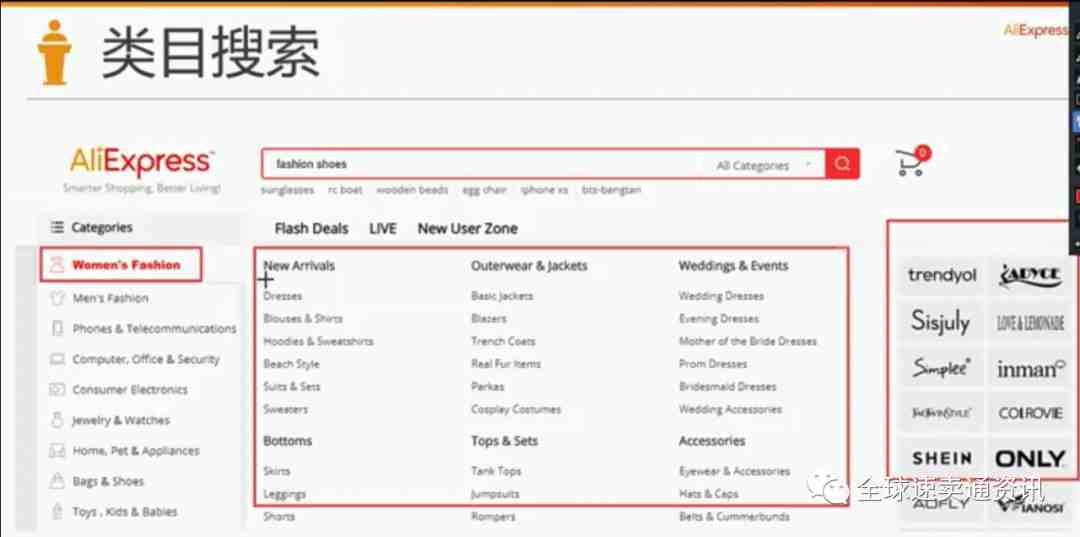Click the wooden beads suggested search

click(x=412, y=190)
